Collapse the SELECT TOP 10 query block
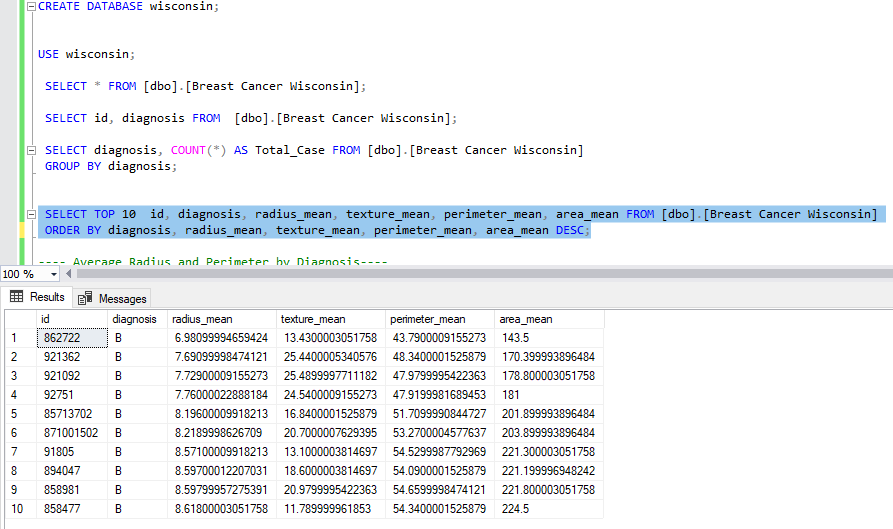893x529 pixels. coord(32,214)
